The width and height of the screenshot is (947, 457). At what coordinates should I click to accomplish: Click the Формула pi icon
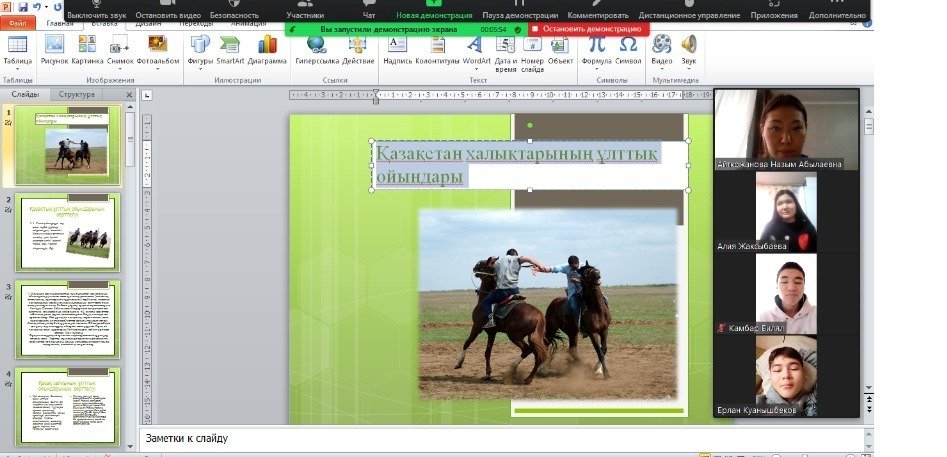(x=596, y=44)
